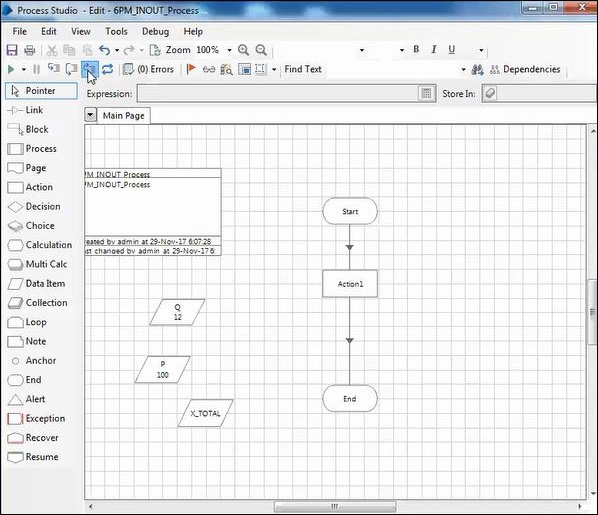
Task: Open the Dependencies view
Action: point(525,69)
